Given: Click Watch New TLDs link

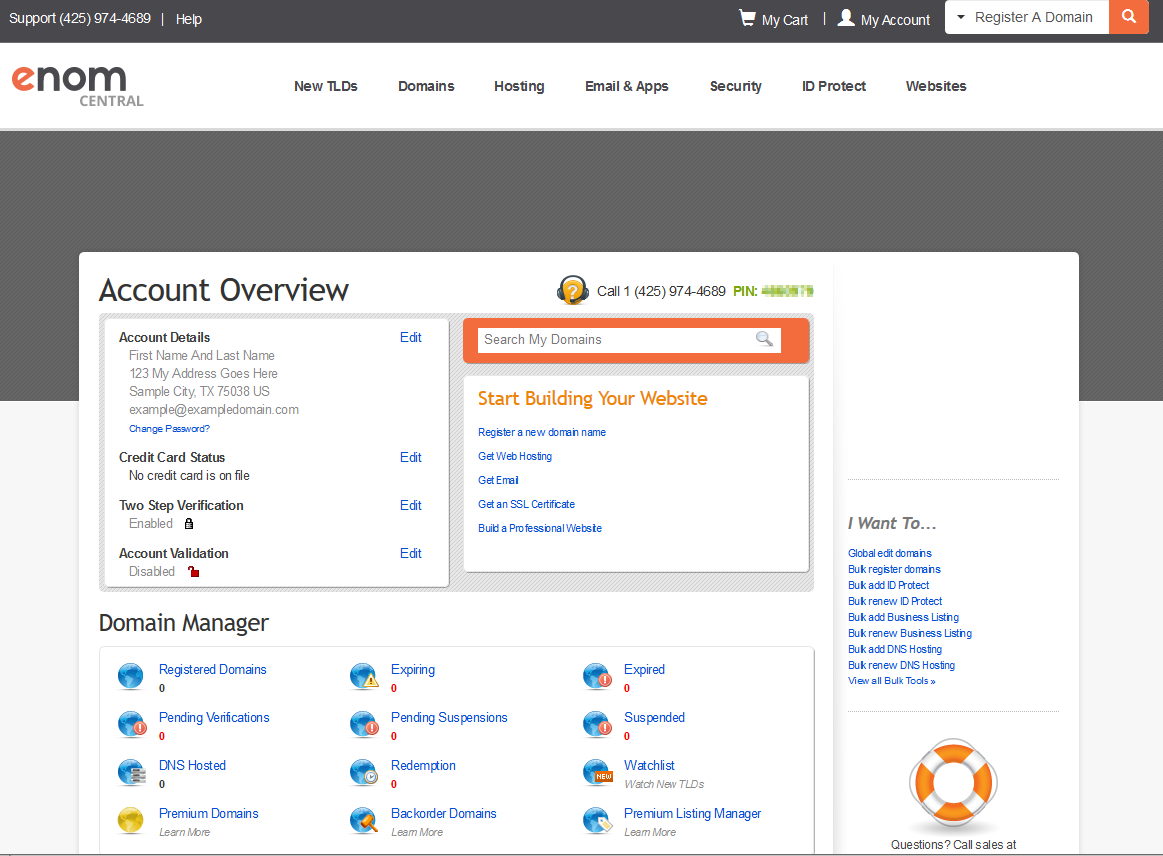Looking at the screenshot, I should [664, 784].
